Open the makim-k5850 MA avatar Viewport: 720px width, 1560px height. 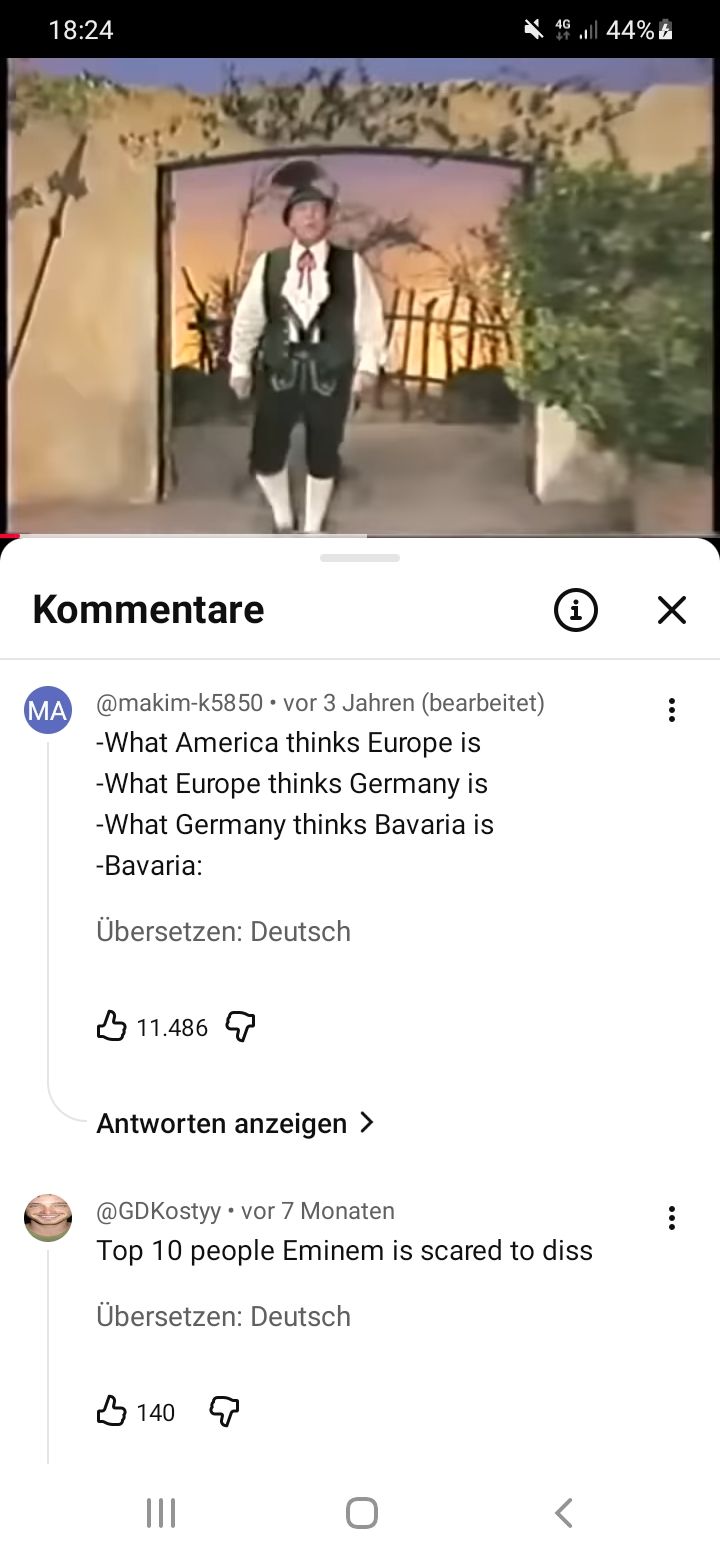[48, 711]
